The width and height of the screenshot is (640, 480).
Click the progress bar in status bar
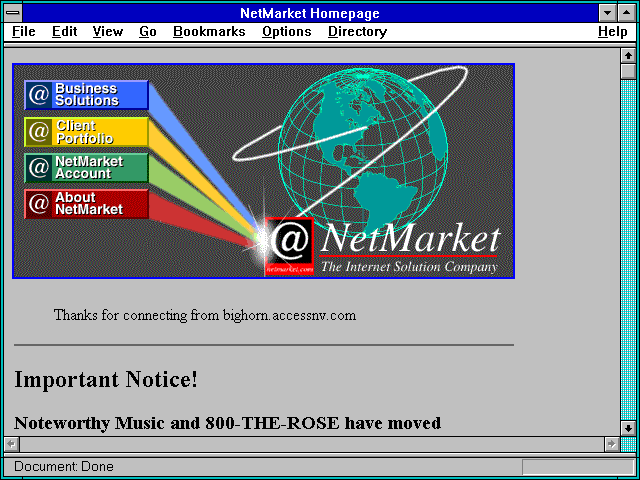tap(578, 467)
